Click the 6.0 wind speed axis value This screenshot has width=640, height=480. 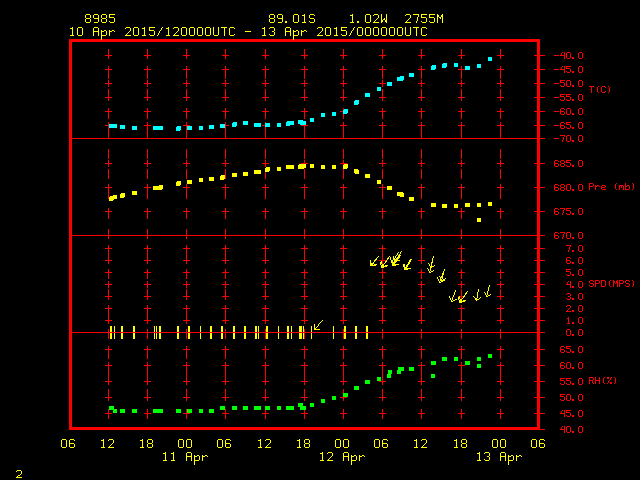tap(574, 261)
